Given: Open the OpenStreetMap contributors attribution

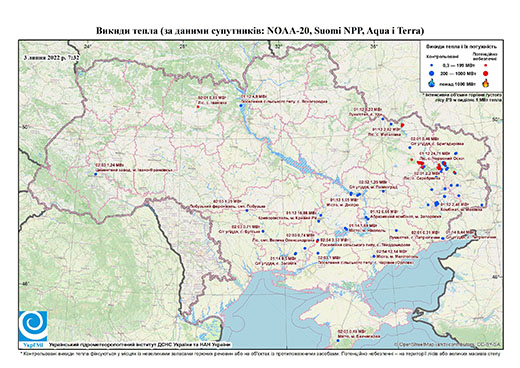Looking at the screenshot, I should 448,344.
